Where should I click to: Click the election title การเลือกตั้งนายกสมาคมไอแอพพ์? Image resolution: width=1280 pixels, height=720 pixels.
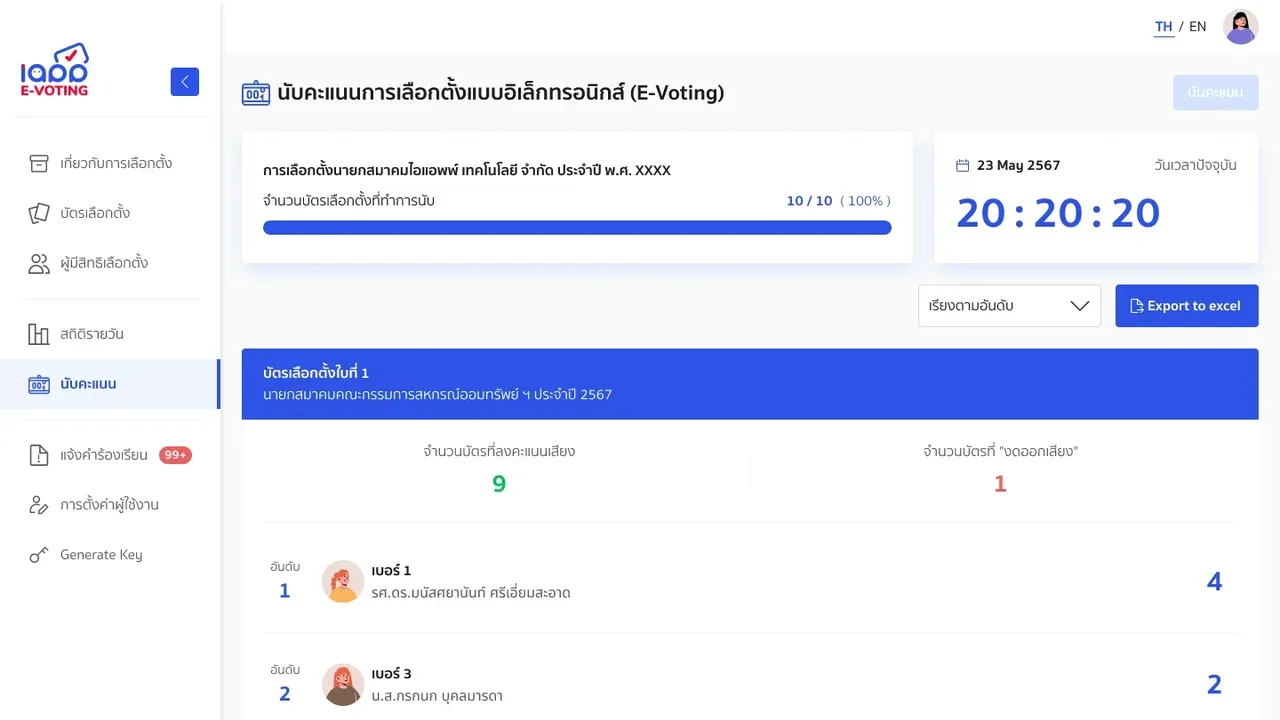467,170
